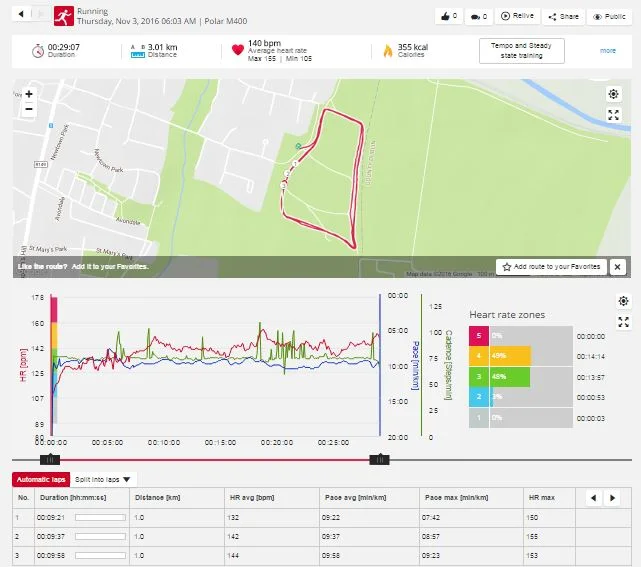Viewport: 641px width, 567px height.
Task: Expand the map to fullscreen
Action: [614, 115]
